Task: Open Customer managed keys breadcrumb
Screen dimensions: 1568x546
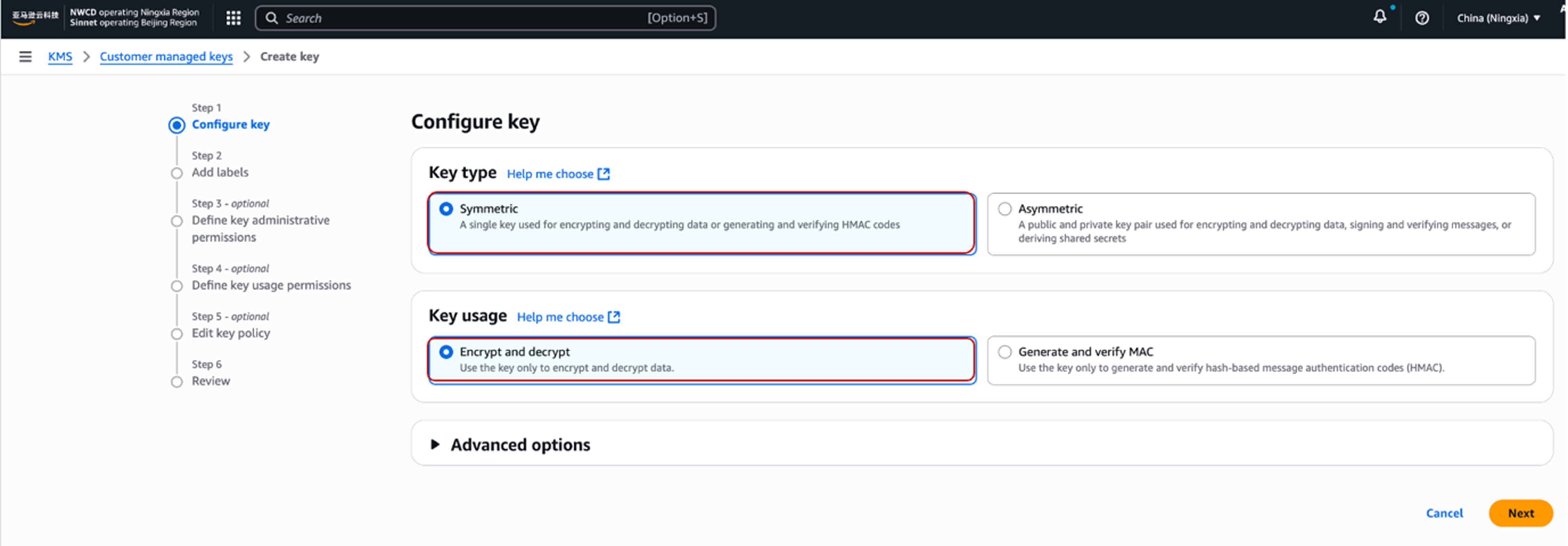Action: tap(166, 57)
